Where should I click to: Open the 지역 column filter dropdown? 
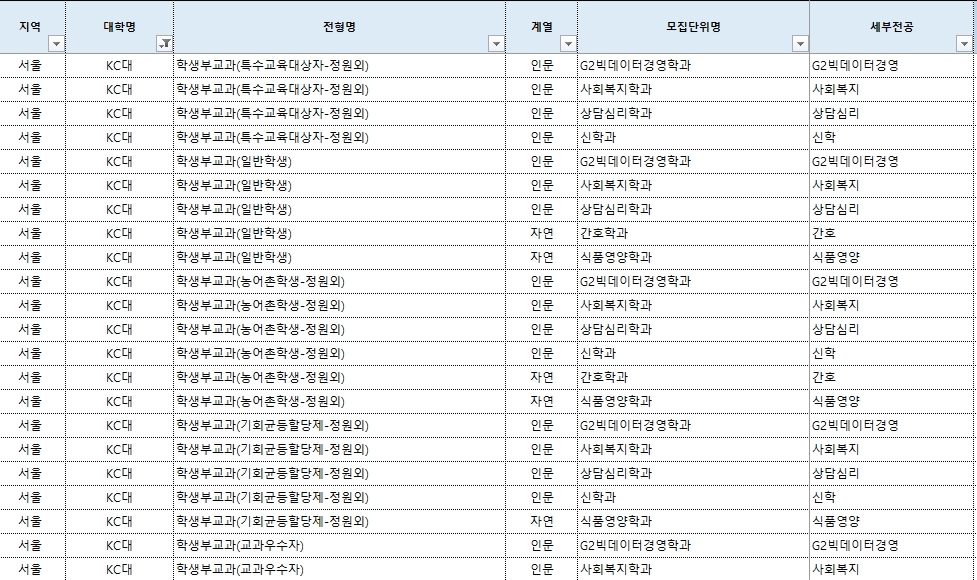coord(56,44)
